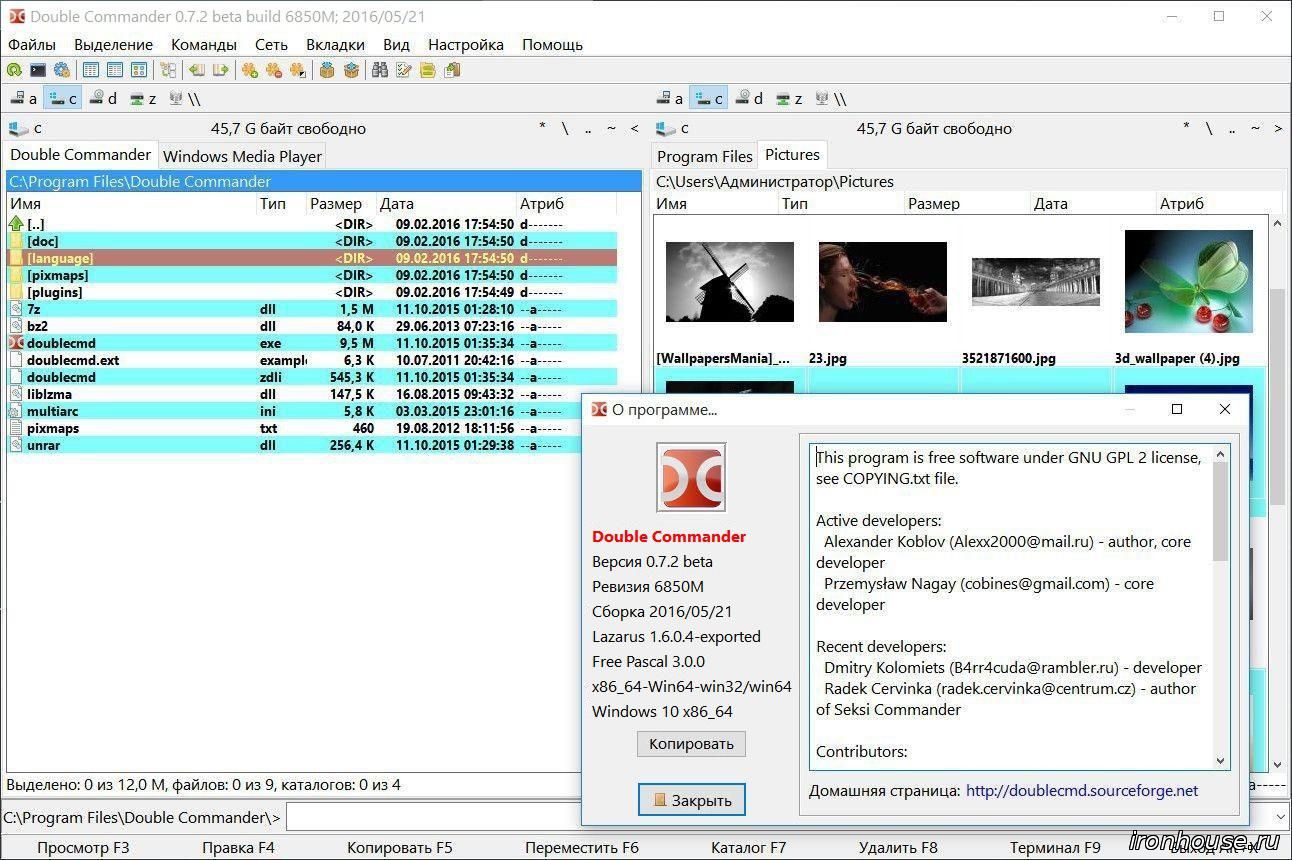
Task: Toggle the tree view panel icon
Action: tap(168, 70)
